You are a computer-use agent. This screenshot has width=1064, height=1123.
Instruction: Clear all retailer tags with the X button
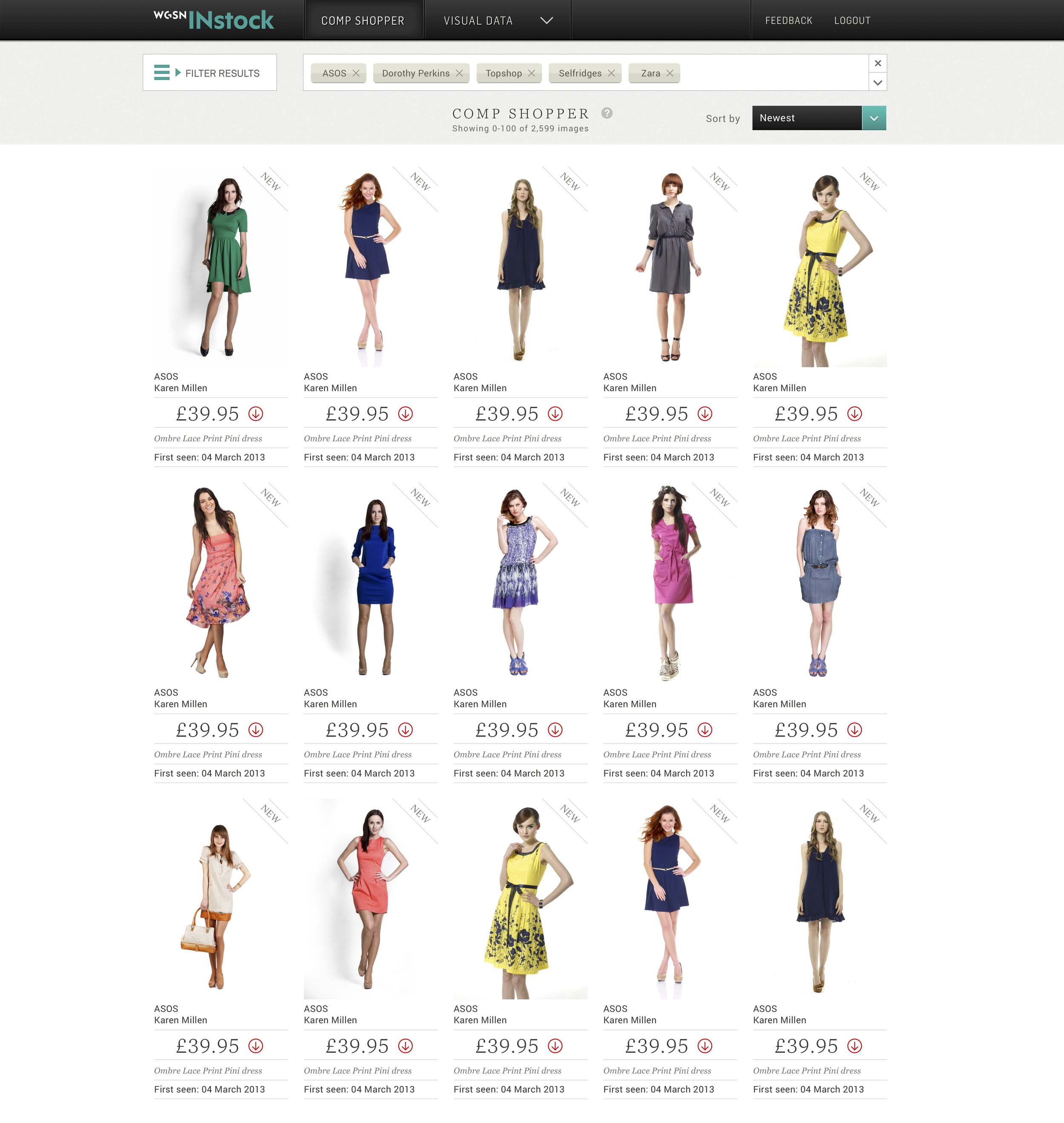878,63
